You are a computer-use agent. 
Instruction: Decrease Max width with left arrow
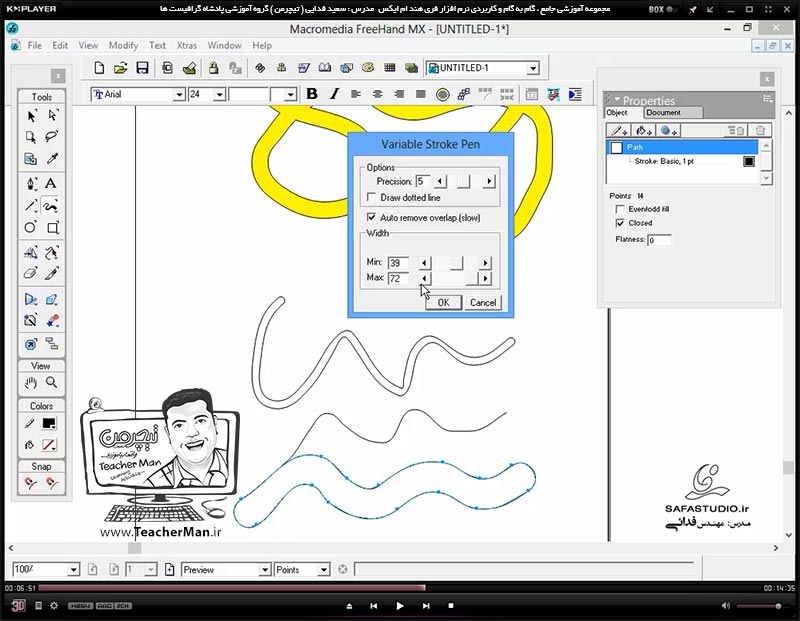tap(424, 278)
